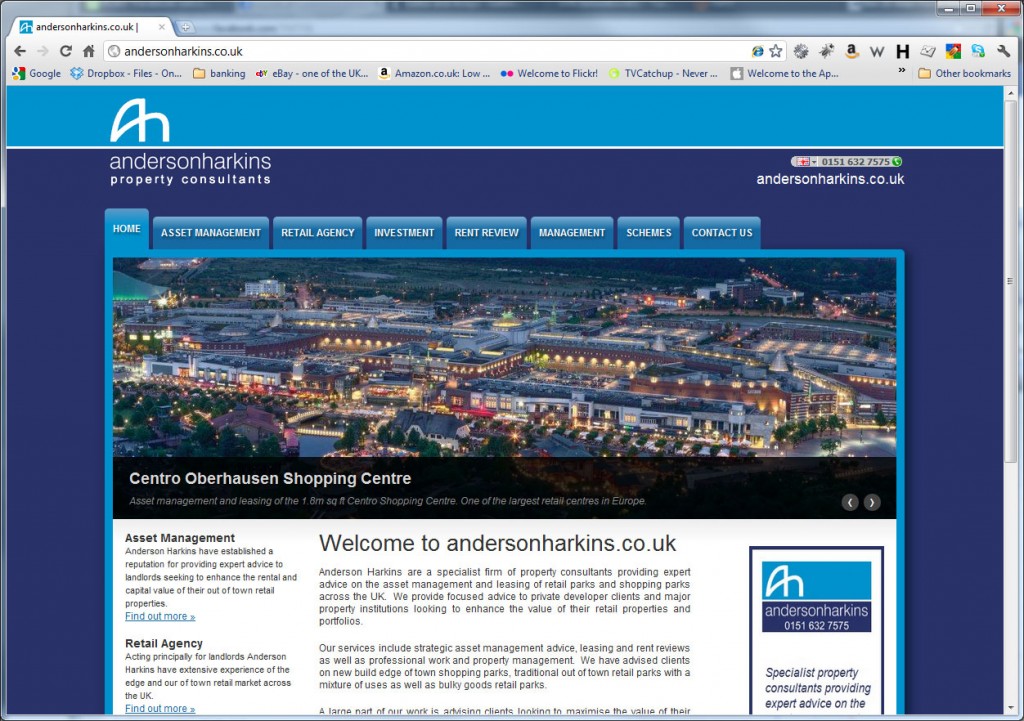Open the INVESTMENT tab

coord(404,232)
